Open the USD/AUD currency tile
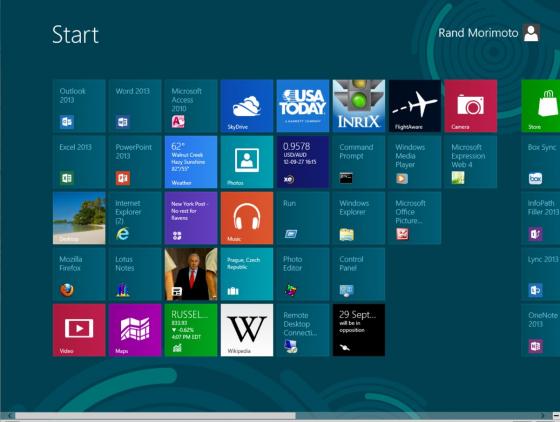 [303, 162]
